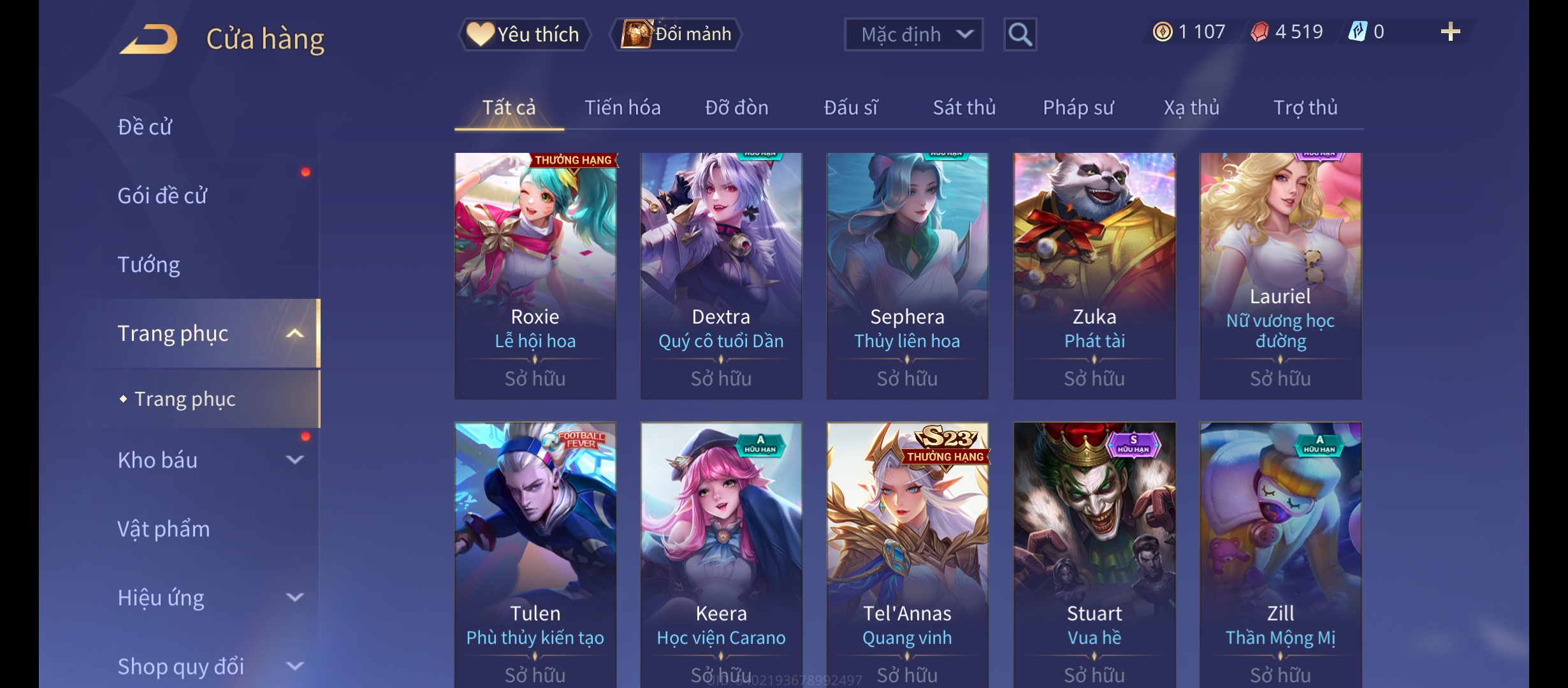The image size is (1568, 688).
Task: Tap the red ruby currency icon
Action: pyautogui.click(x=1259, y=32)
